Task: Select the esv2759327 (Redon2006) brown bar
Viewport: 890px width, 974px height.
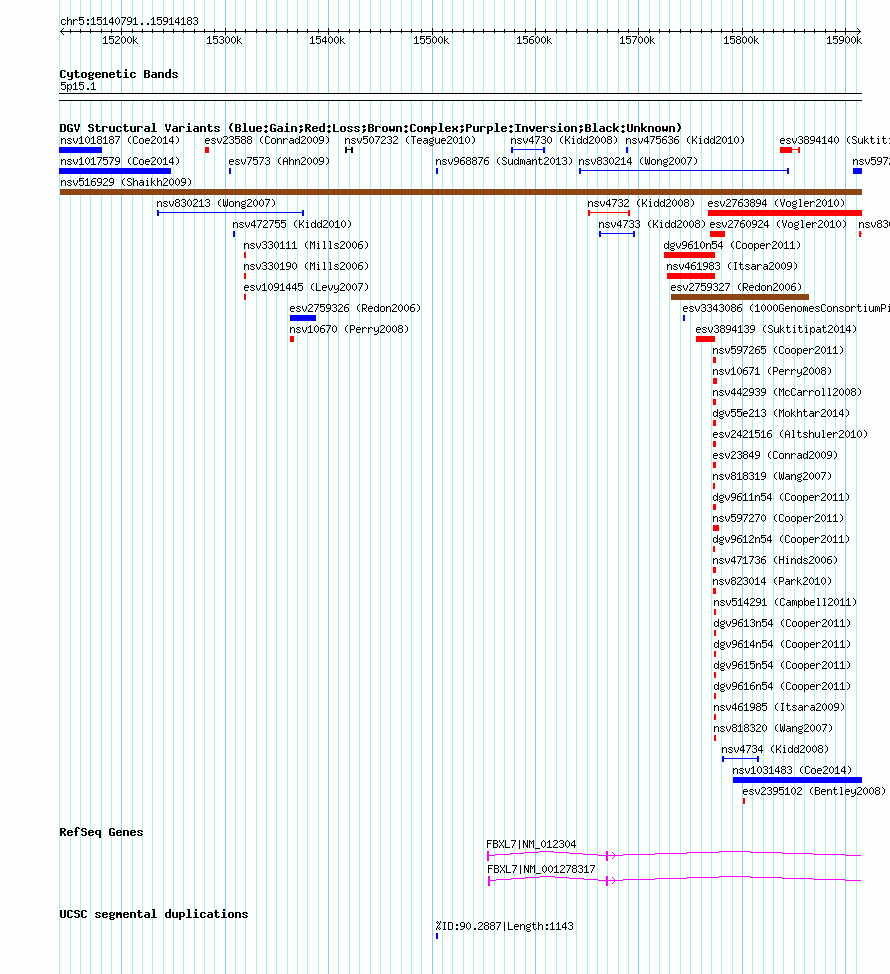Action: pyautogui.click(x=740, y=297)
